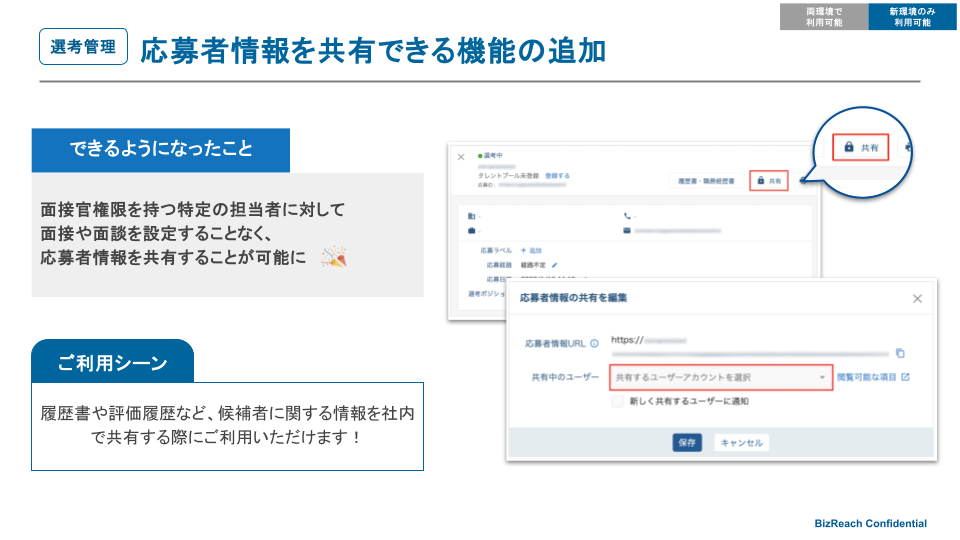Close the 応募者情報の共有を編集 dialog
The image size is (960, 540).
(917, 299)
